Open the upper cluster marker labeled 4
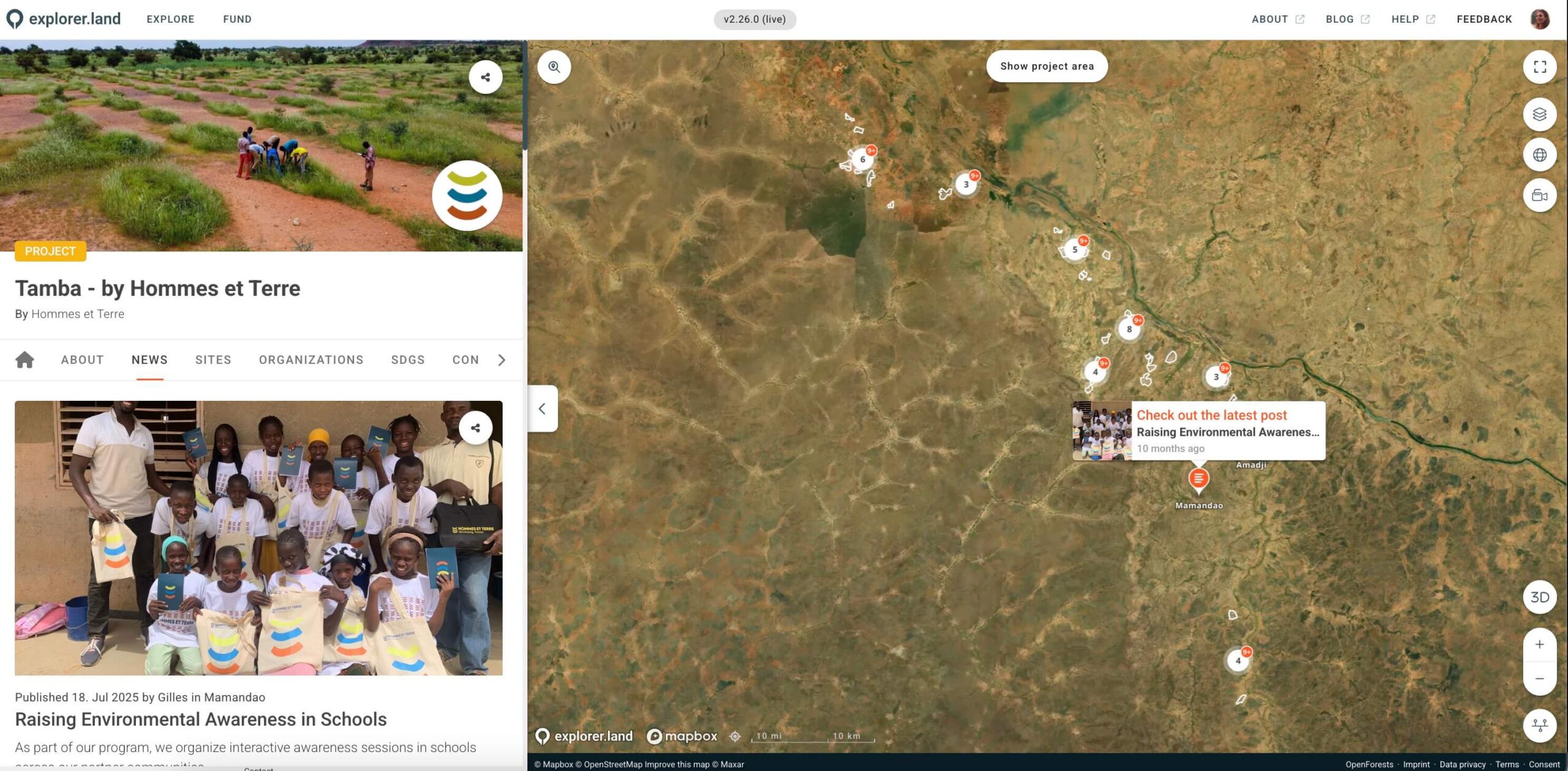1568x771 pixels. point(1096,371)
